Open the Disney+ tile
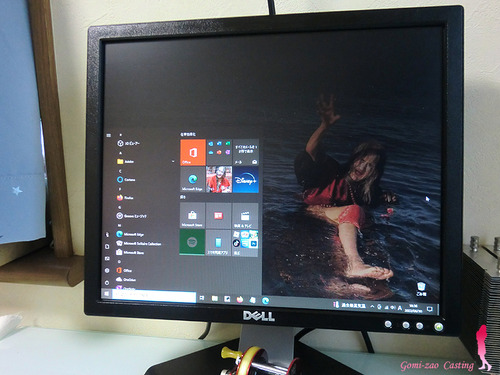 click(x=246, y=180)
